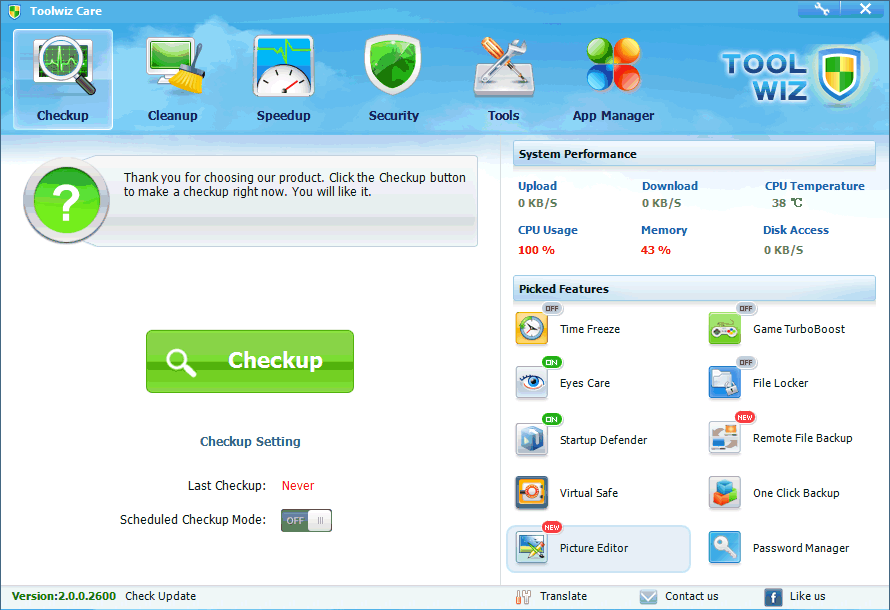The width and height of the screenshot is (890, 610).
Task: Click the Check Update link
Action: (x=160, y=596)
